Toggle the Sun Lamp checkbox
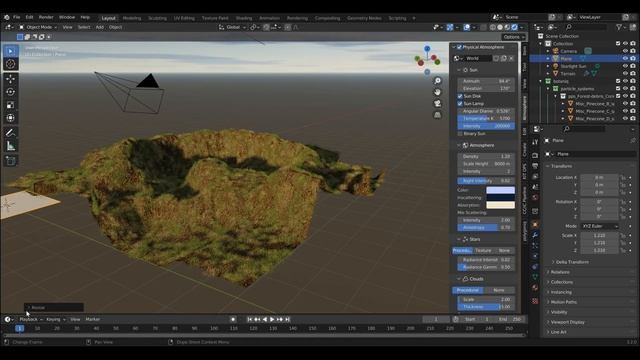 point(460,104)
